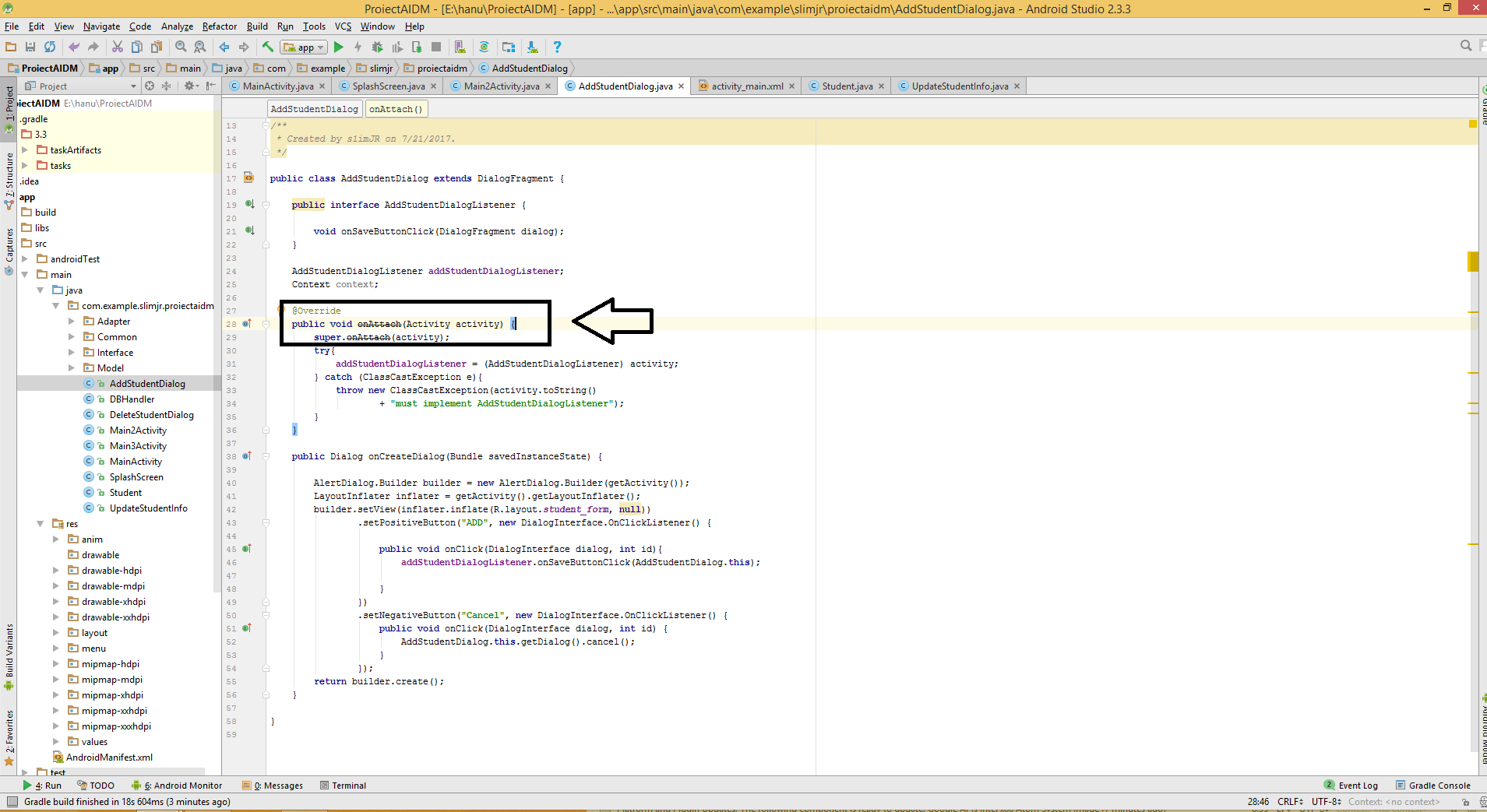Viewport: 1487px width, 812px height.
Task: Toggle tool window bars in status corner
Action: (12, 802)
